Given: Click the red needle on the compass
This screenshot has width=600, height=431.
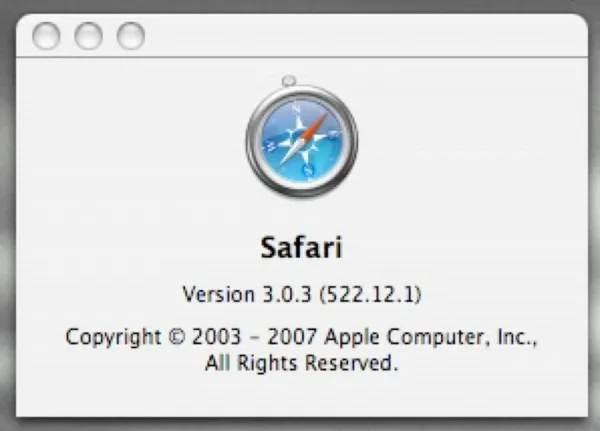Looking at the screenshot, I should pyautogui.click(x=313, y=126).
